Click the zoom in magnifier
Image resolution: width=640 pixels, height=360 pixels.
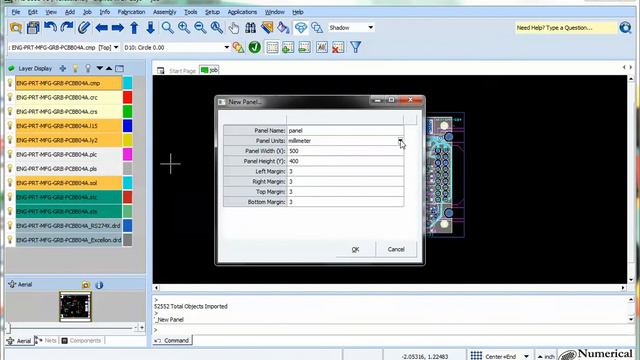coord(184,28)
